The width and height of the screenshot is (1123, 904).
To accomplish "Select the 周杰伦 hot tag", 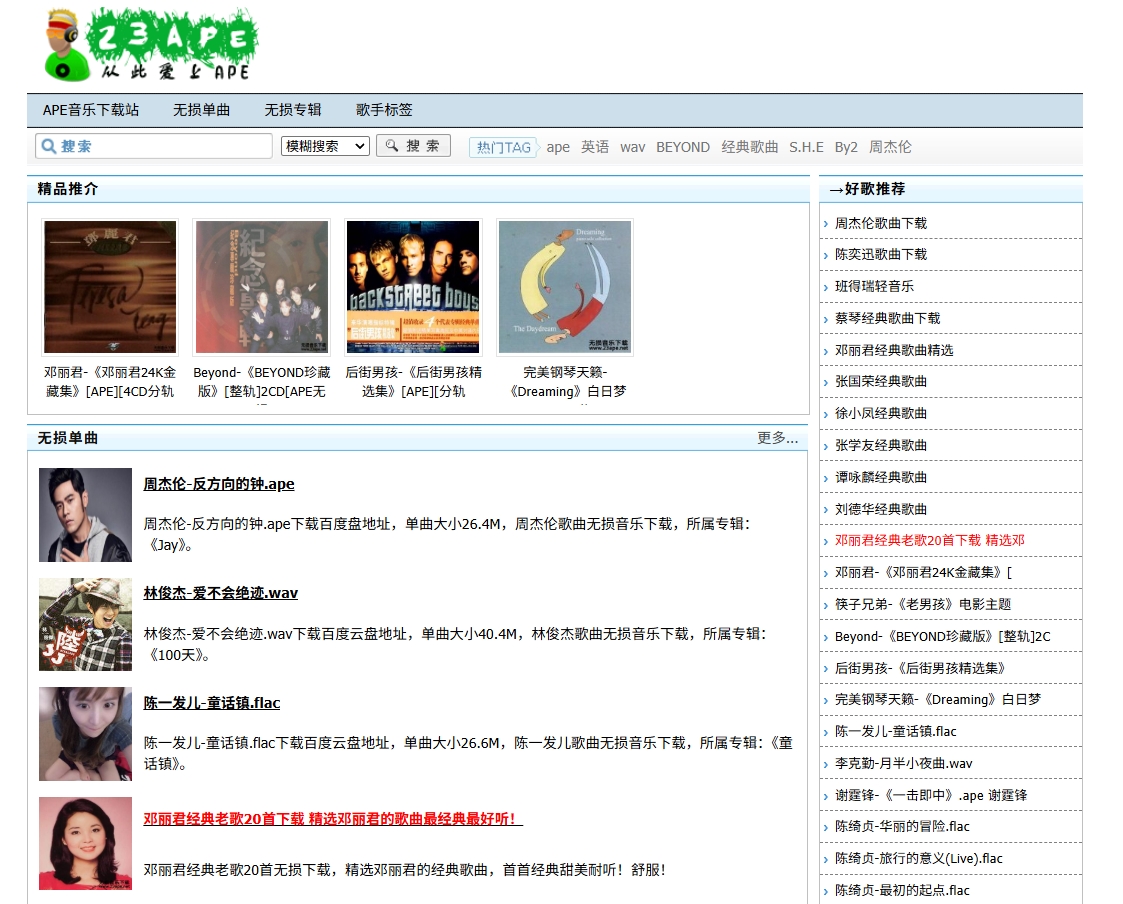I will click(x=888, y=147).
